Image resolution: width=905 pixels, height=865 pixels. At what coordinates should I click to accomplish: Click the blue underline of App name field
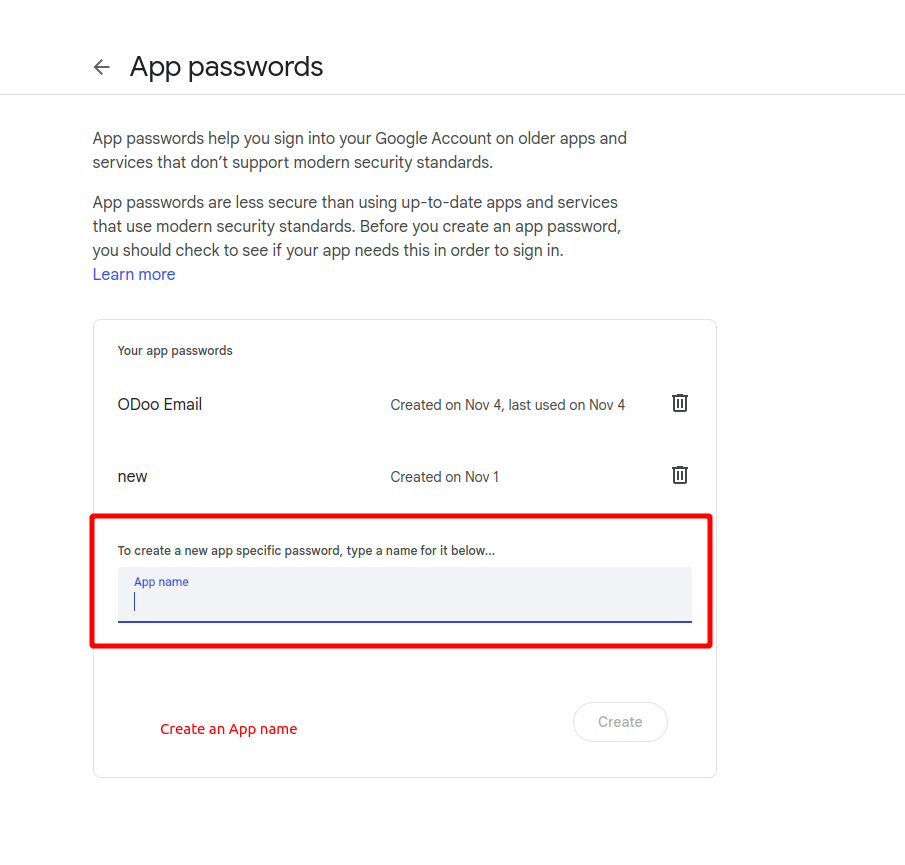404,621
